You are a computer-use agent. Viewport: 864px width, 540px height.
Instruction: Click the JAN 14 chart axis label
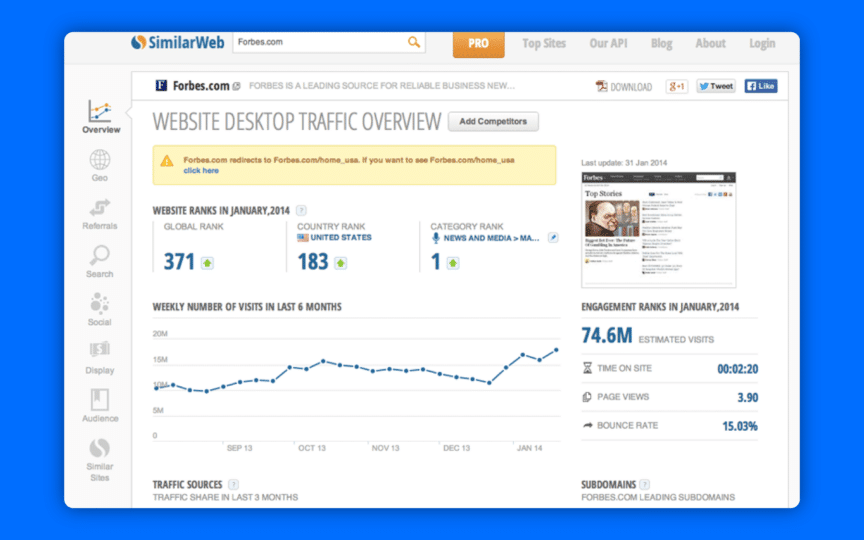pyautogui.click(x=530, y=448)
